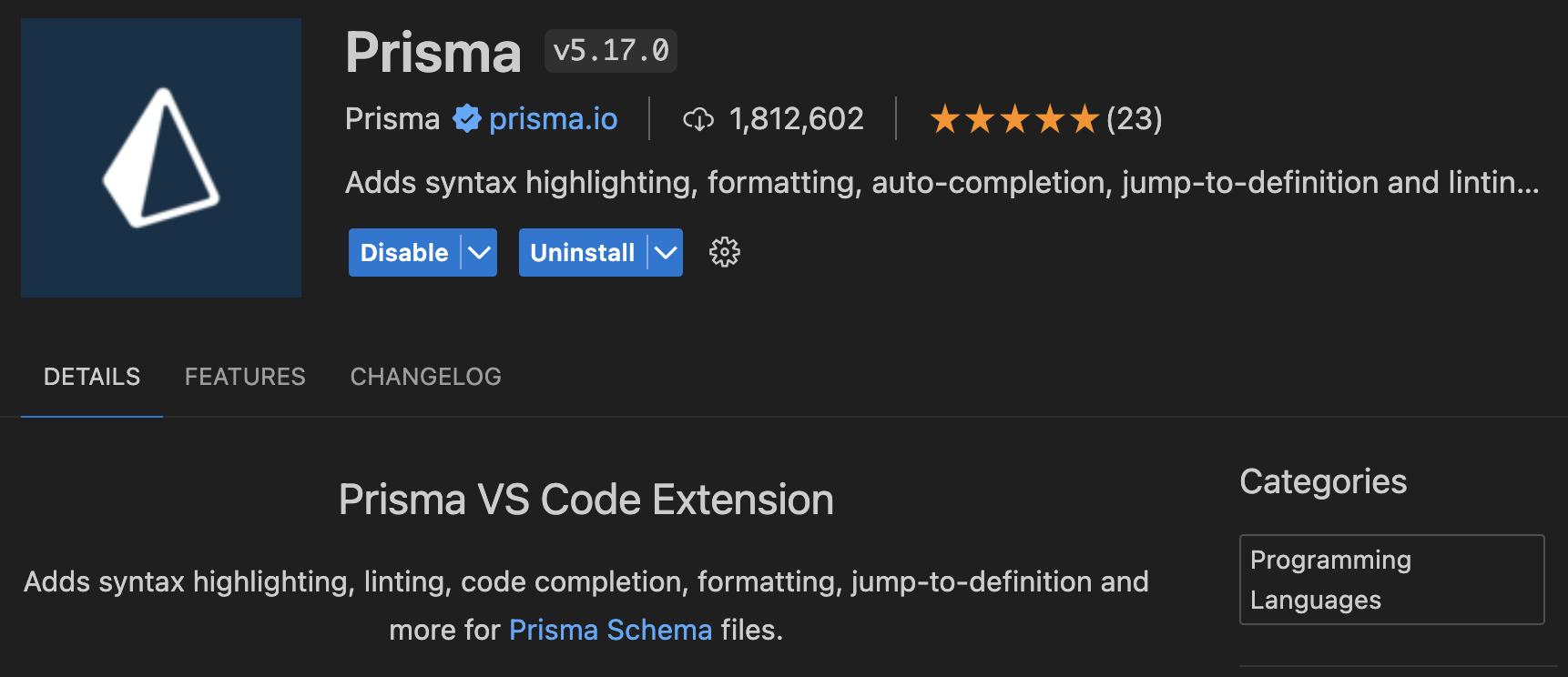This screenshot has height=677, width=1568.
Task: Click the first rating star
Action: pos(944,118)
